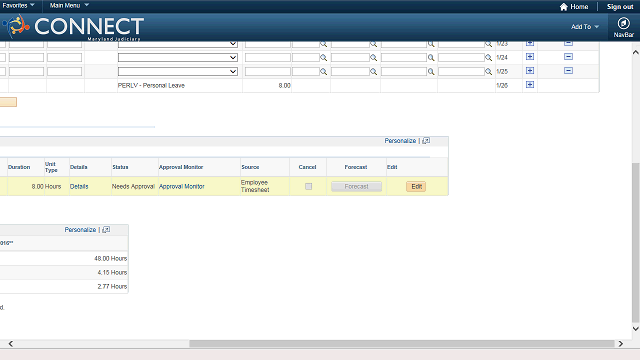Viewport: 640px width, 360px height.
Task: Open the time code dropdown in 1/24 row
Action: (178, 58)
